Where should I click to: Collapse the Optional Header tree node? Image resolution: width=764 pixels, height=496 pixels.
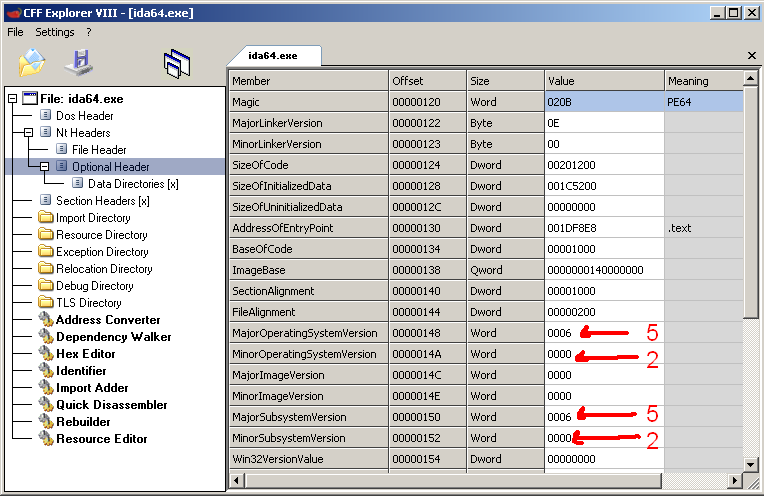pos(44,167)
